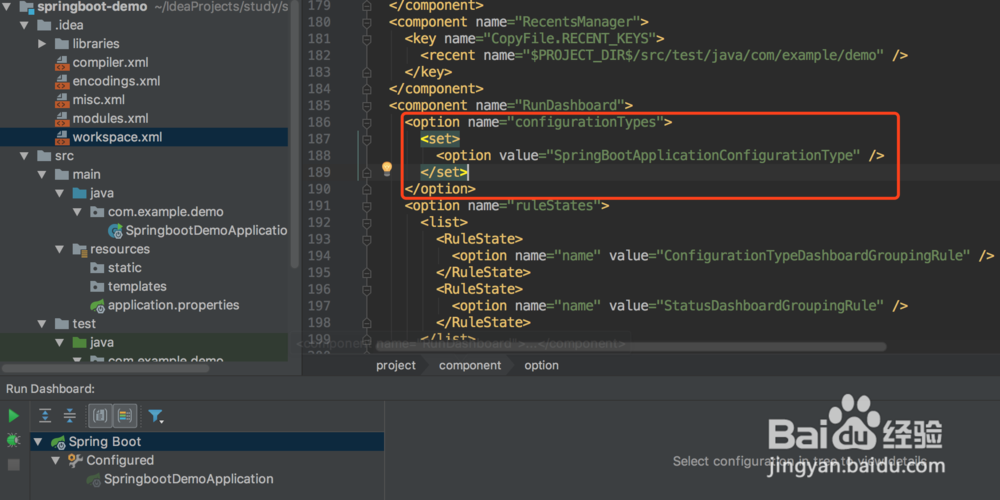Open compiler.xml in project tree
The image size is (1000, 500).
(x=110, y=63)
